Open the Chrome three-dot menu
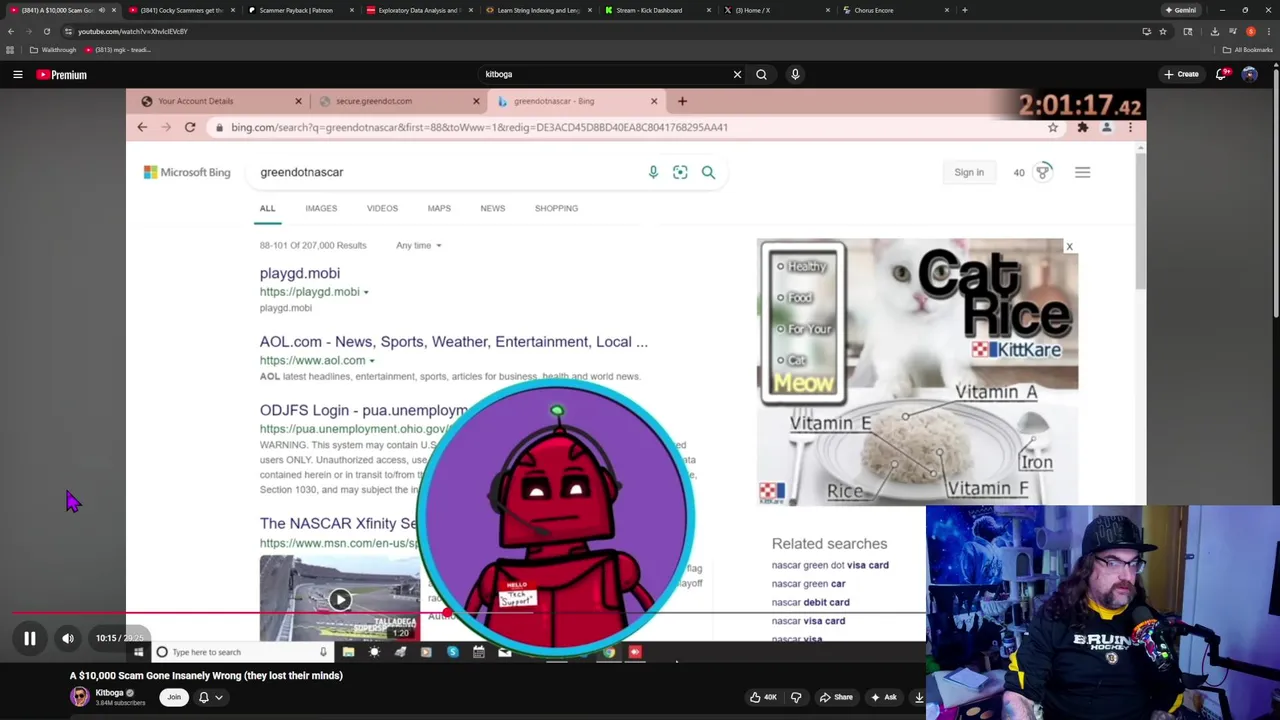1280x720 pixels. point(1268,31)
